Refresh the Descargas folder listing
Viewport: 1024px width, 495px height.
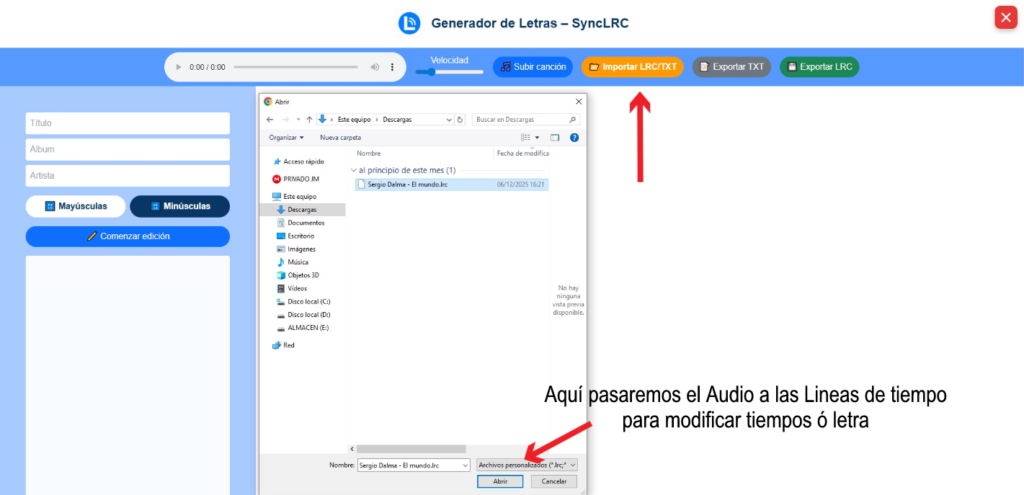pyautogui.click(x=459, y=119)
